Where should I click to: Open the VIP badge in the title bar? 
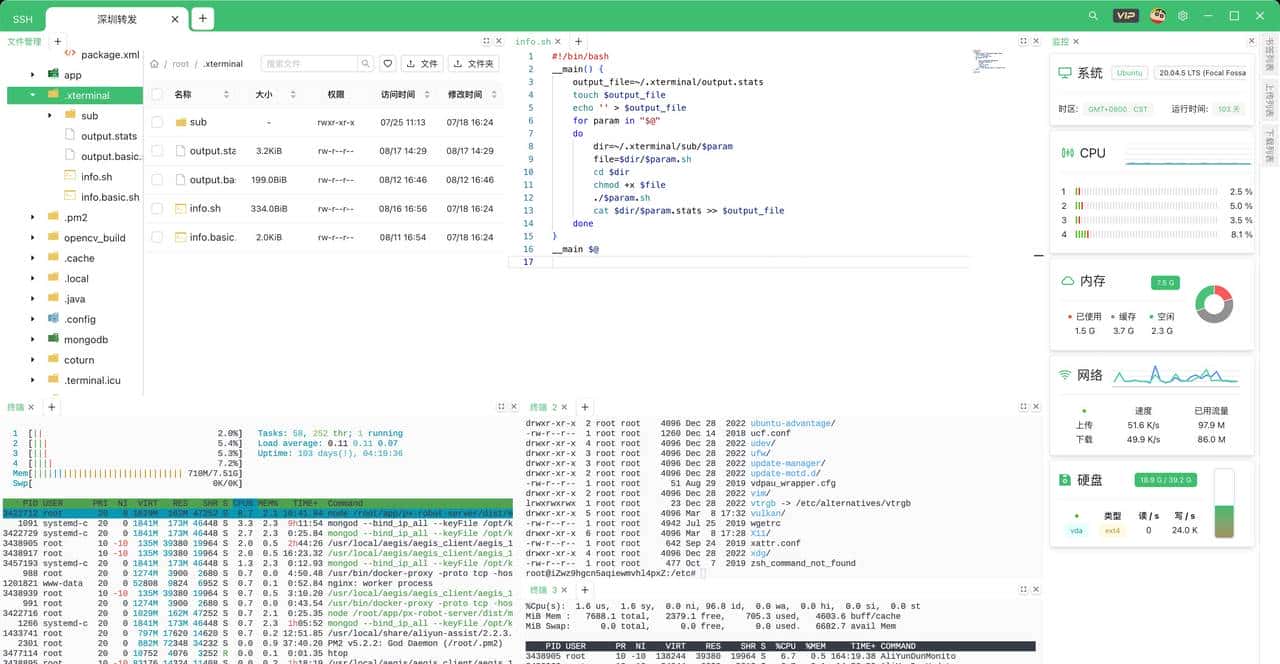click(1126, 16)
